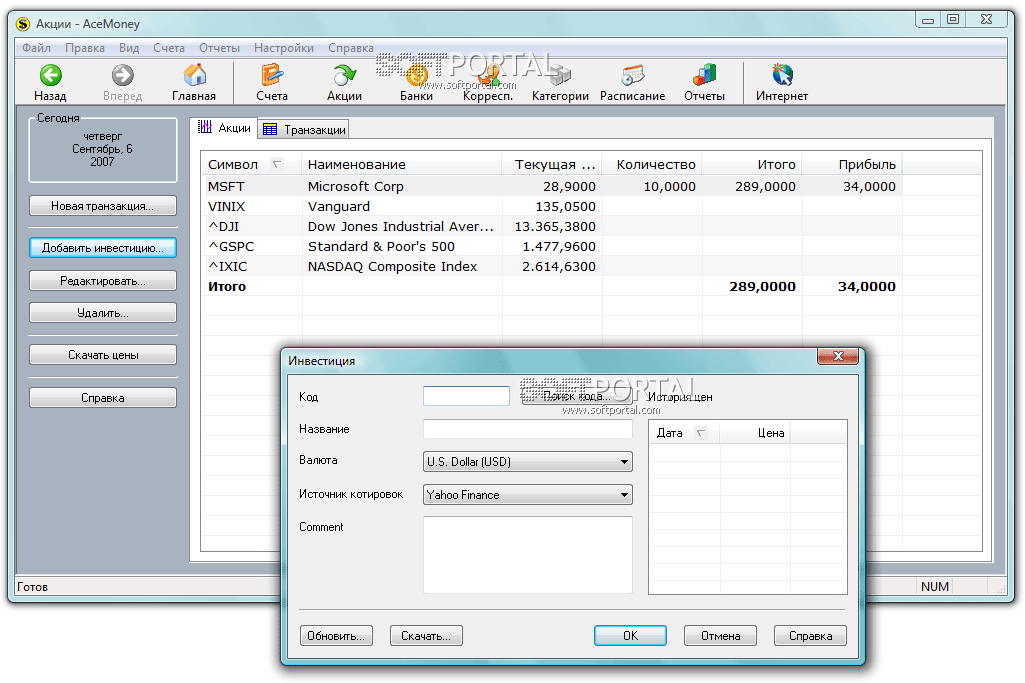Open the Главная home icon

tap(194, 76)
